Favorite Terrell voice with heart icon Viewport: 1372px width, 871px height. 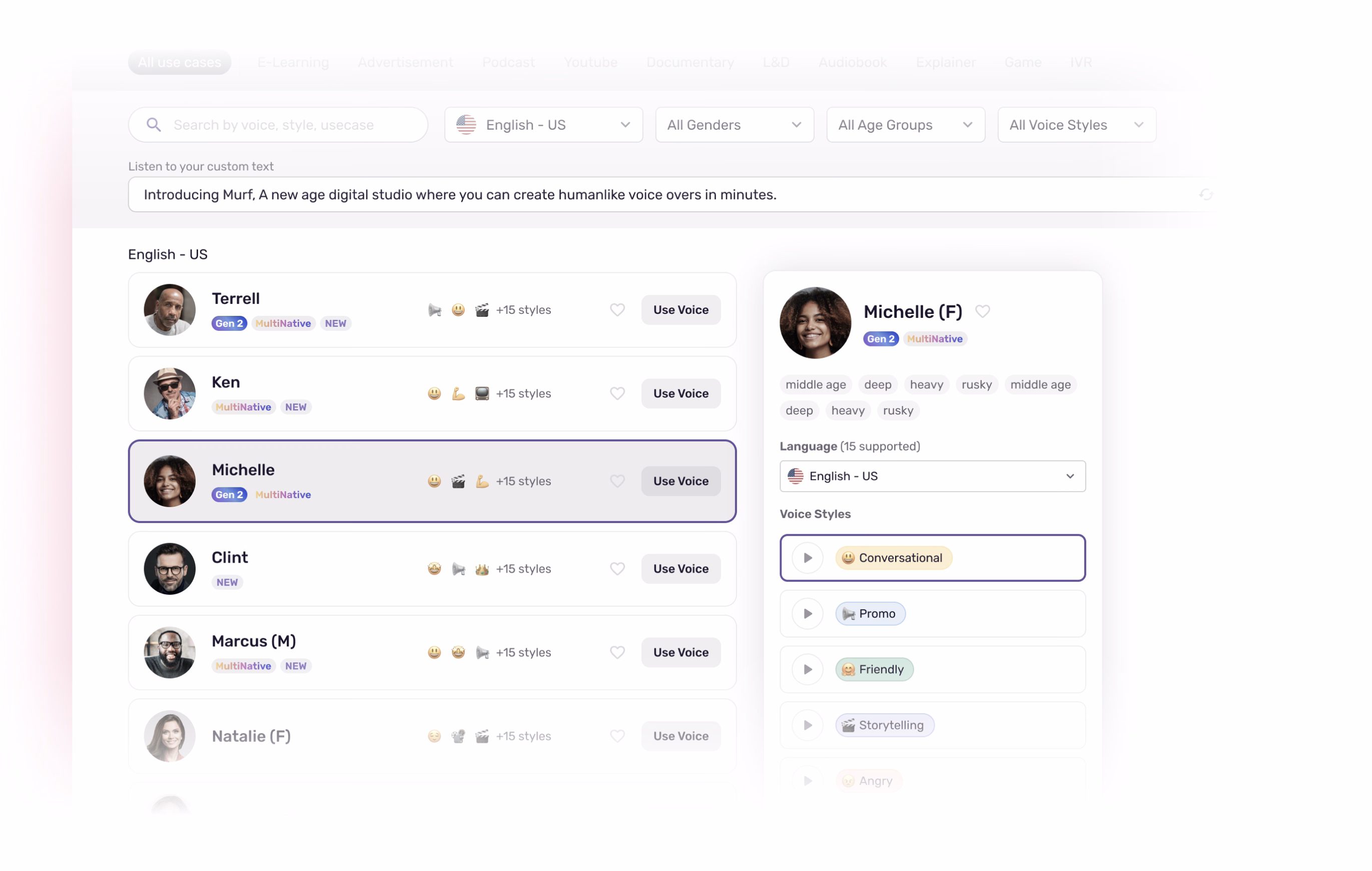(617, 309)
